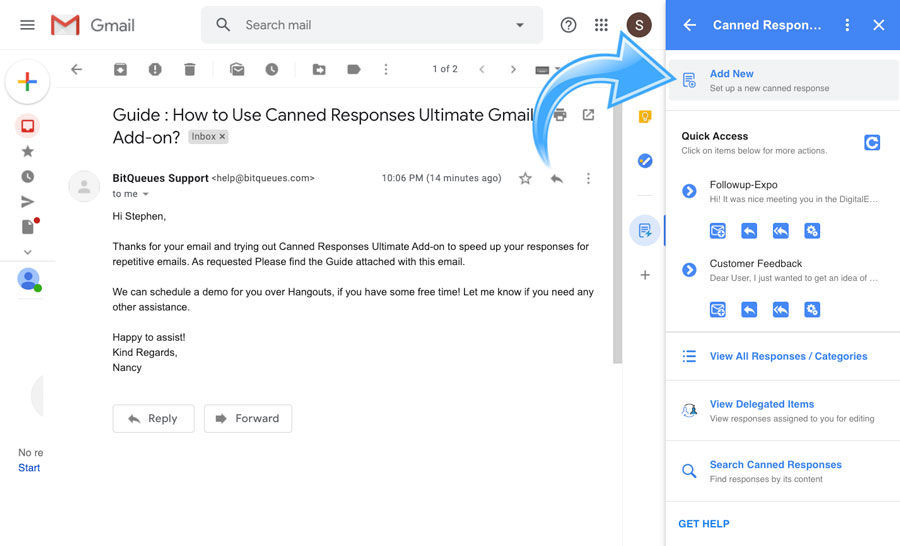Screen dimensions: 900x546
Task: Refresh the Quick Access list
Action: click(872, 143)
